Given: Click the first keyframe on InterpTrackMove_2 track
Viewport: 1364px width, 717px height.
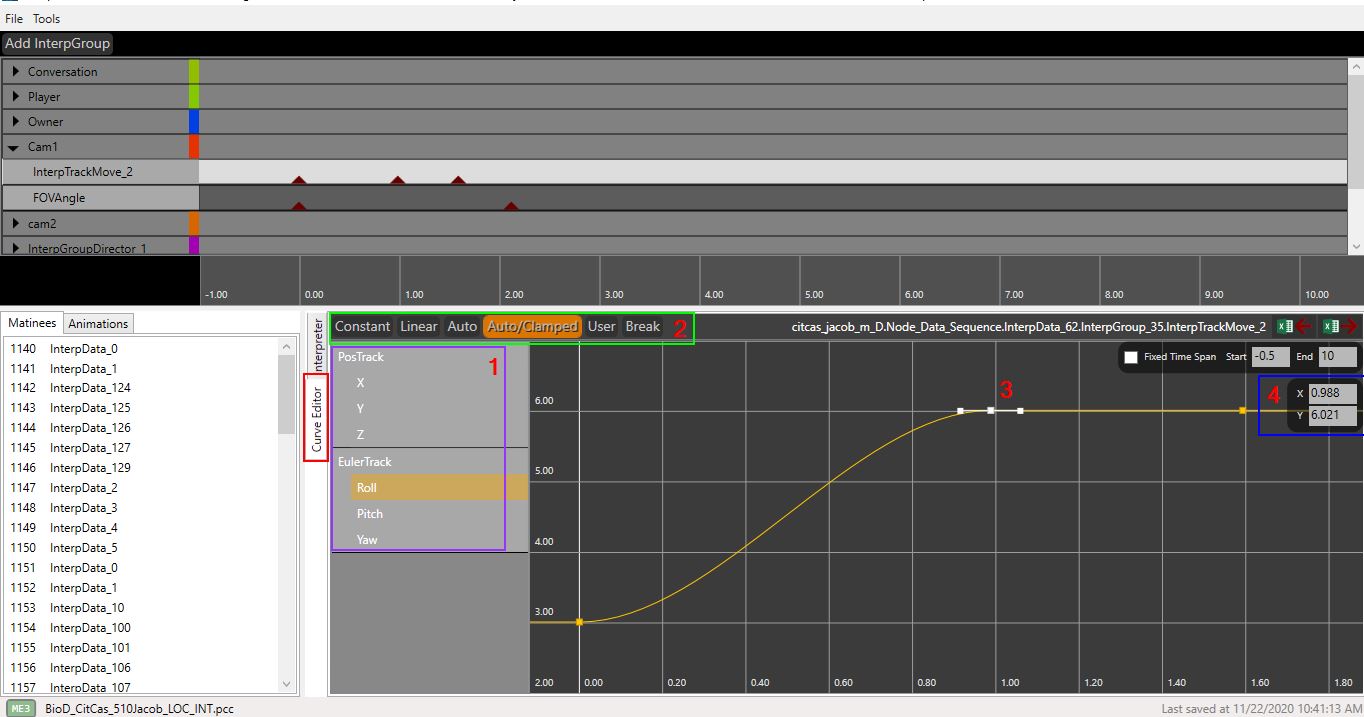Looking at the screenshot, I should (x=298, y=180).
